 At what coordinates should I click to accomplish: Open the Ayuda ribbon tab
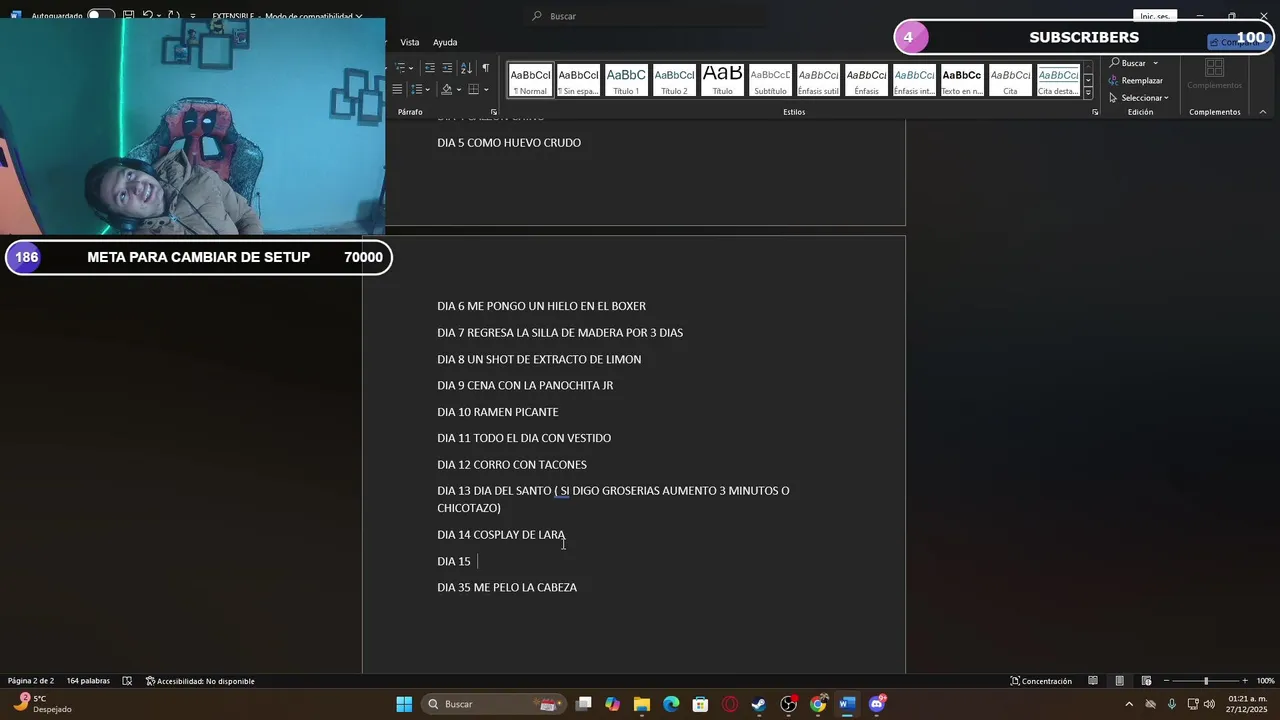pos(445,42)
